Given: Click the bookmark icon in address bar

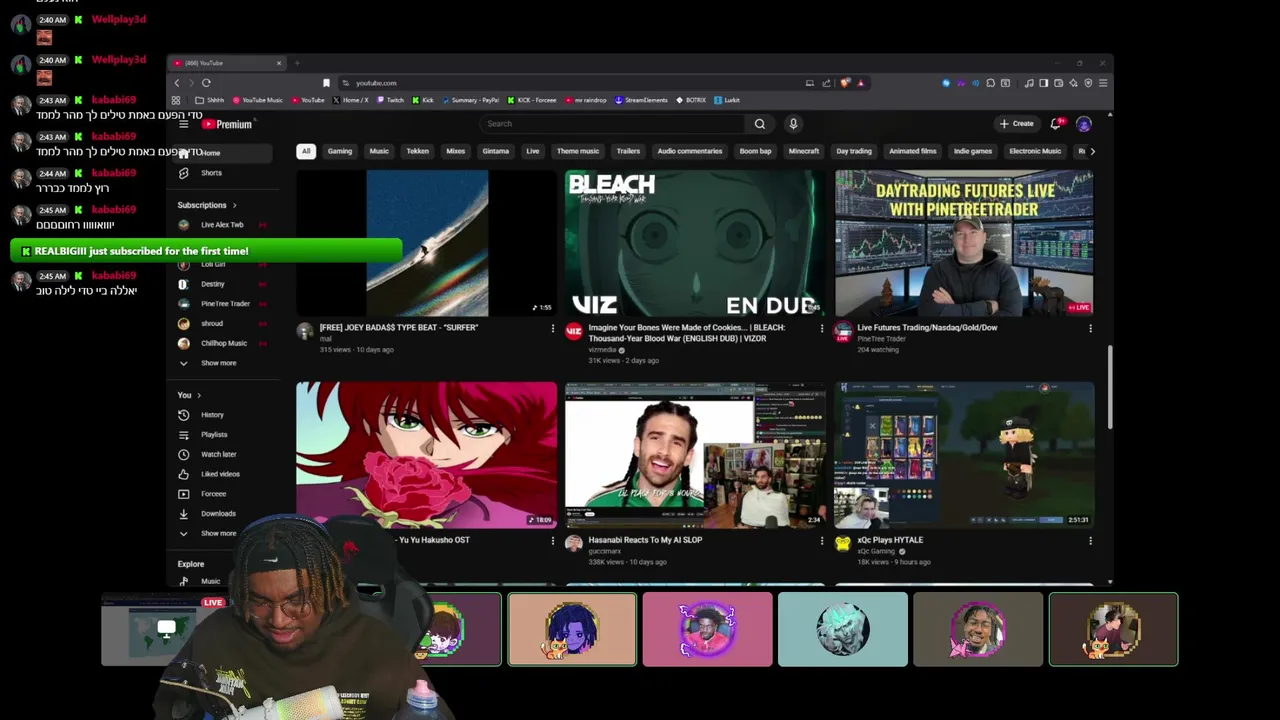Looking at the screenshot, I should [326, 83].
